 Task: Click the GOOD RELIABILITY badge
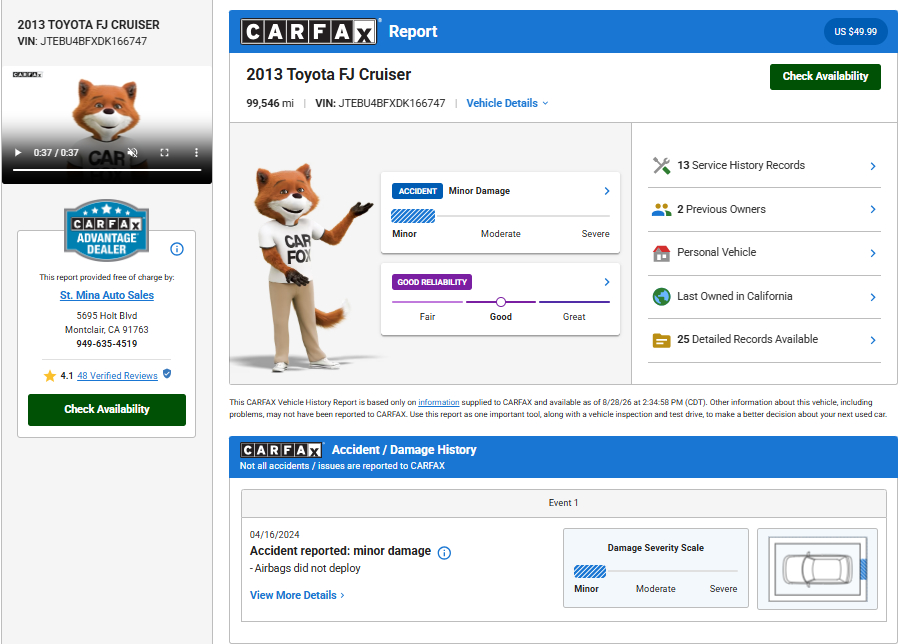click(432, 282)
